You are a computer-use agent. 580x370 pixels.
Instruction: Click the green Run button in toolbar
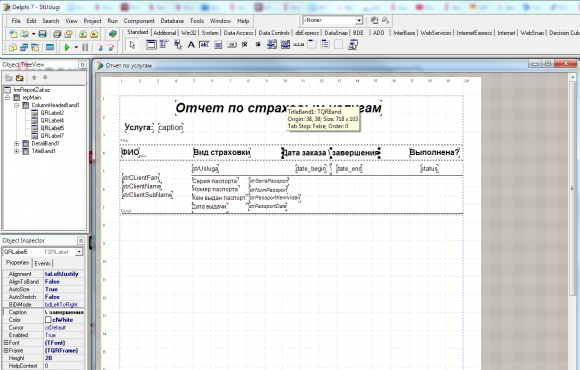[67, 47]
